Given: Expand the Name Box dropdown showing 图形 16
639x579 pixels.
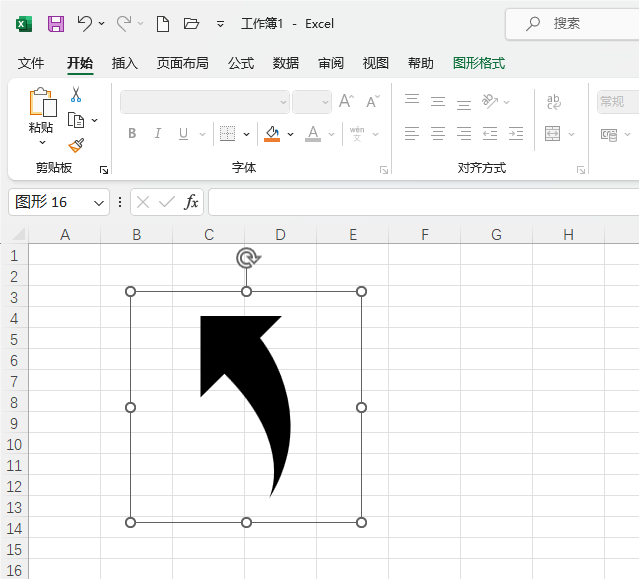Looking at the screenshot, I should tap(99, 202).
